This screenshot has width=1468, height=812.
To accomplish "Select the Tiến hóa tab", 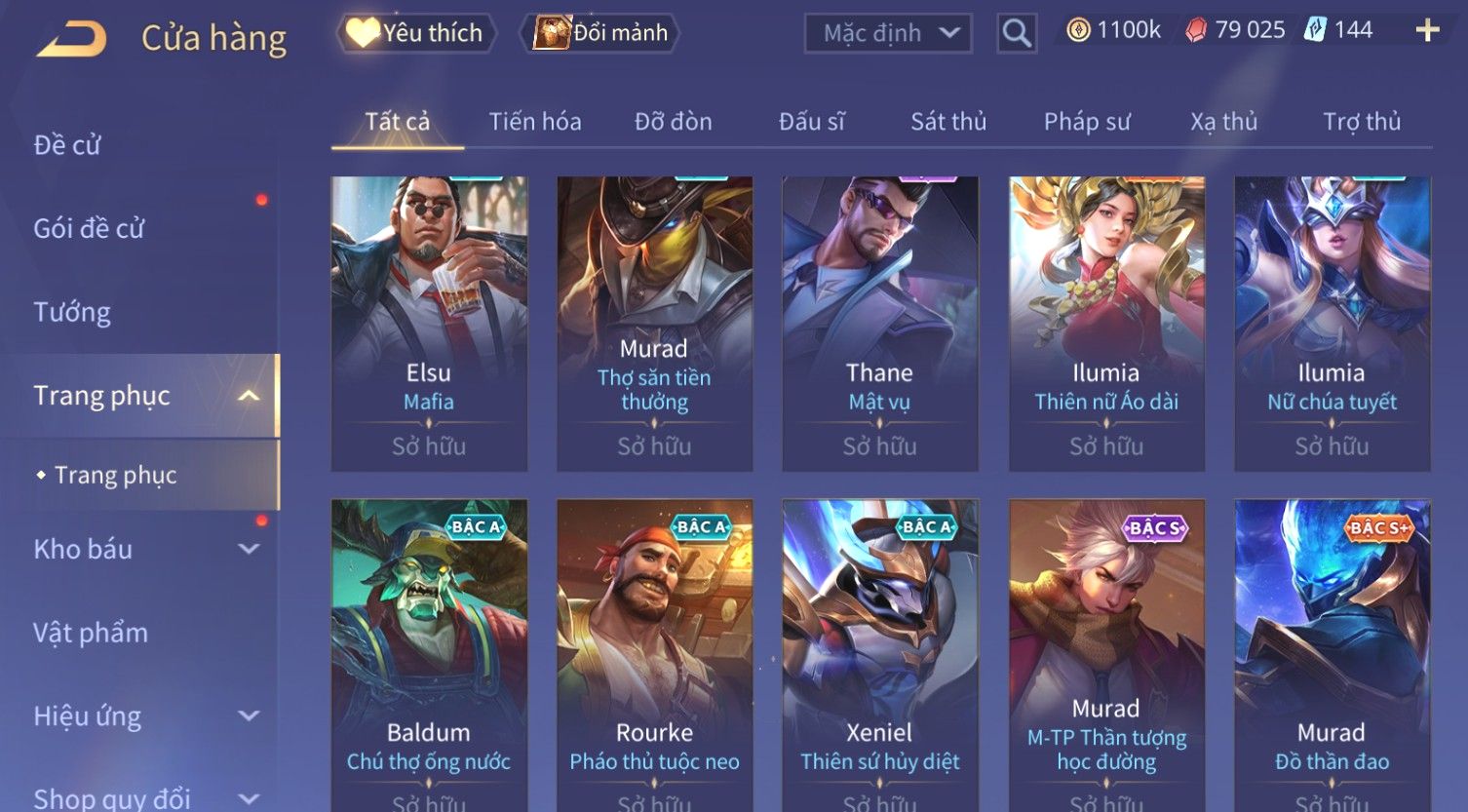I will [535, 122].
